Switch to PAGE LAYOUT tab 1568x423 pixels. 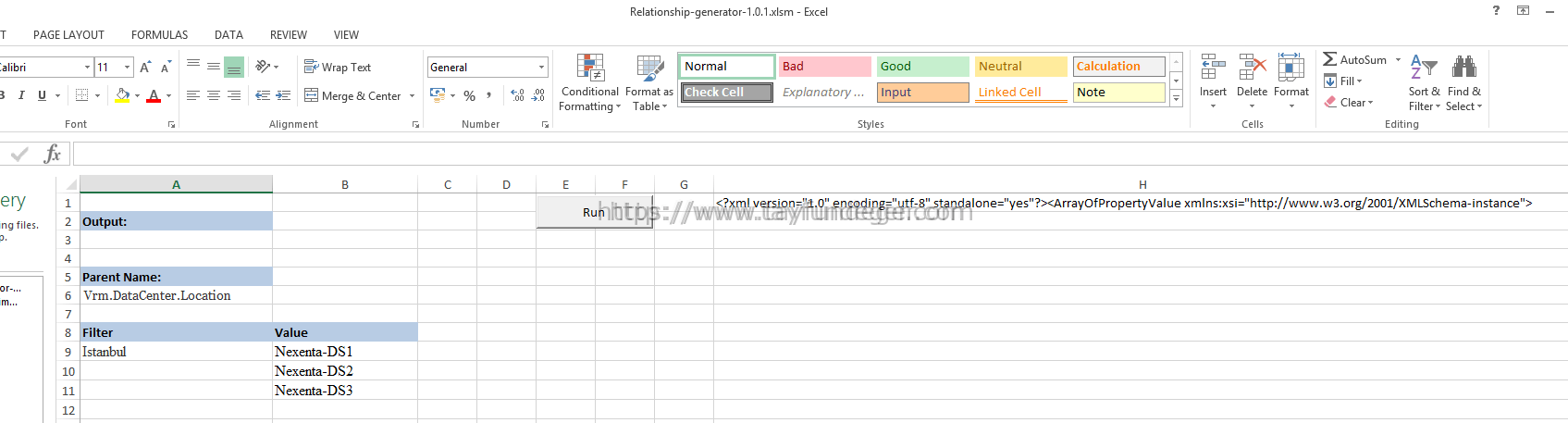click(x=68, y=35)
